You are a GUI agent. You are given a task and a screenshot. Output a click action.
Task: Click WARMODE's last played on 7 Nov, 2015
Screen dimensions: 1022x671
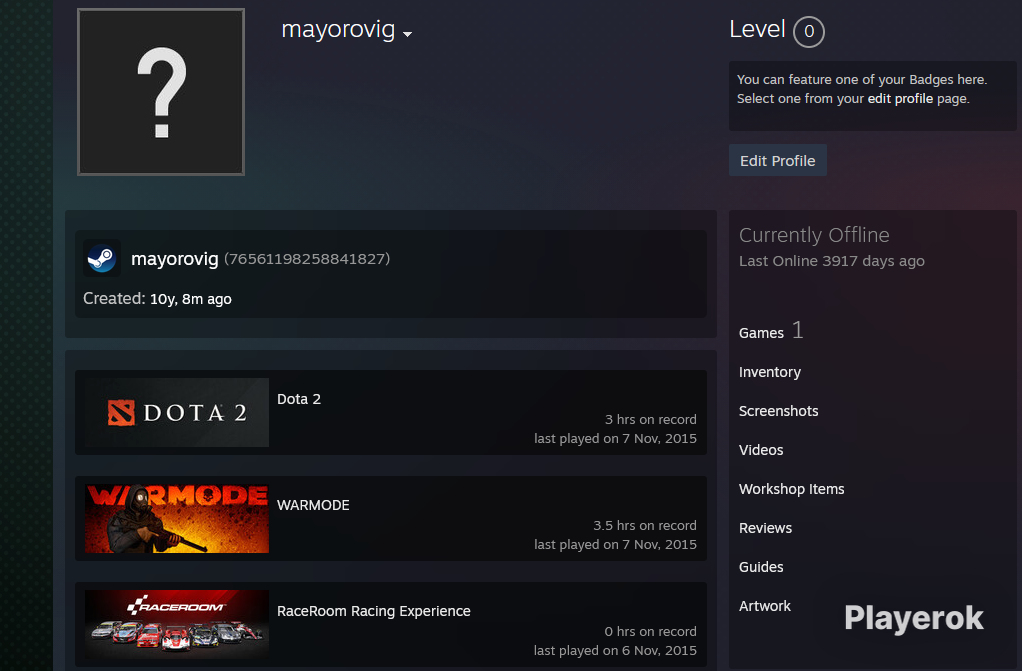click(615, 544)
